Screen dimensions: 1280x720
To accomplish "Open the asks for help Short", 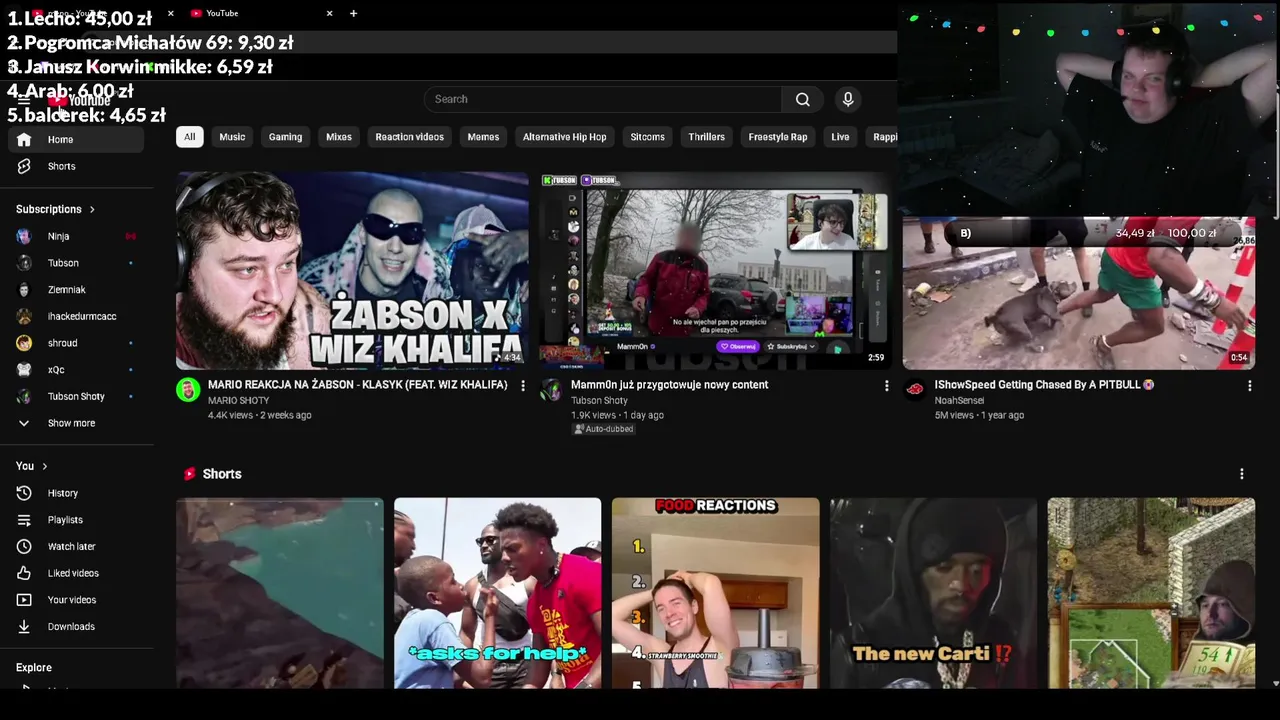I will (497, 593).
